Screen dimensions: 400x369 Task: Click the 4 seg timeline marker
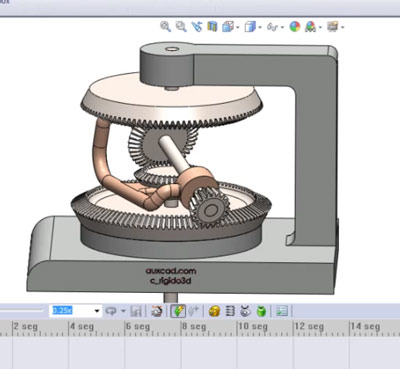click(81, 326)
